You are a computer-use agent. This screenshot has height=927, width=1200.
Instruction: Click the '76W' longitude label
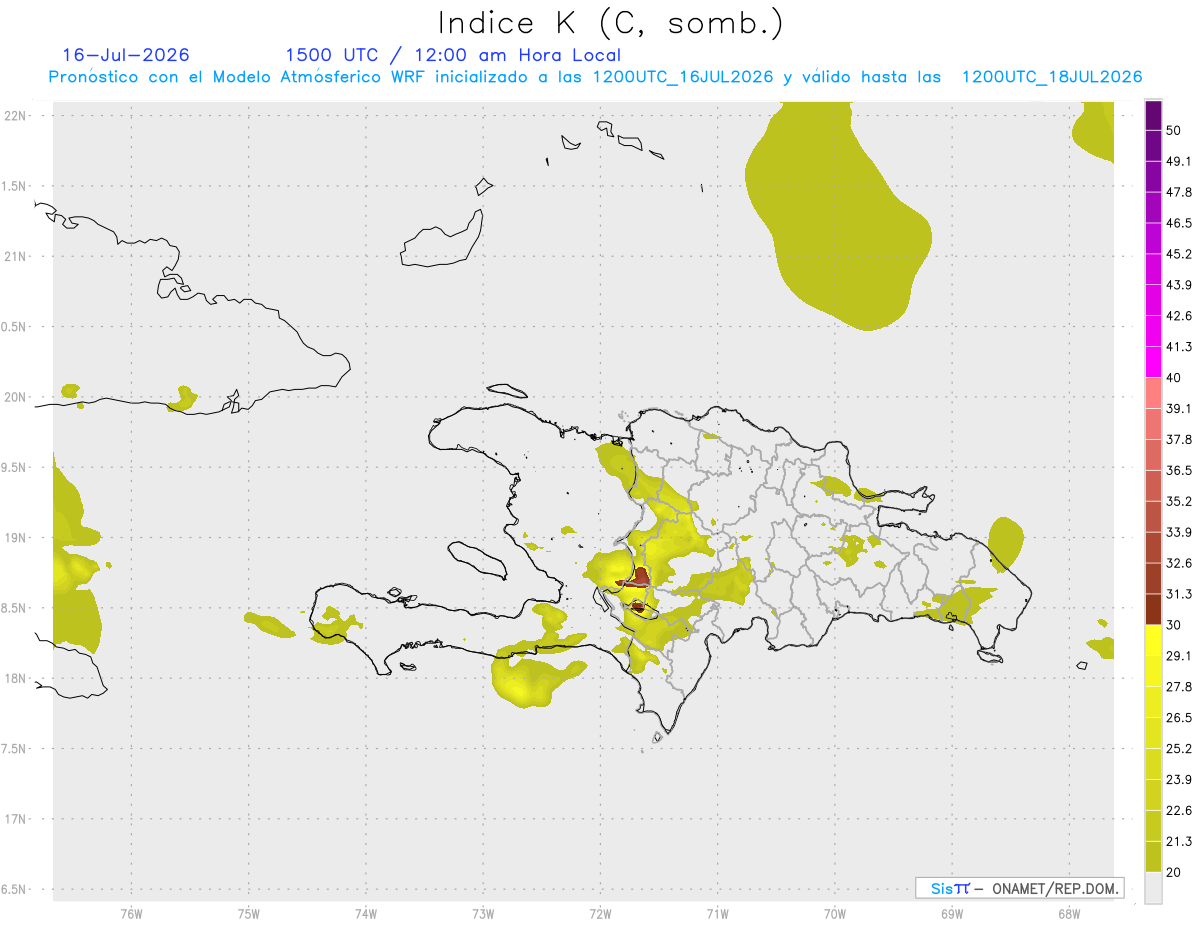(131, 913)
